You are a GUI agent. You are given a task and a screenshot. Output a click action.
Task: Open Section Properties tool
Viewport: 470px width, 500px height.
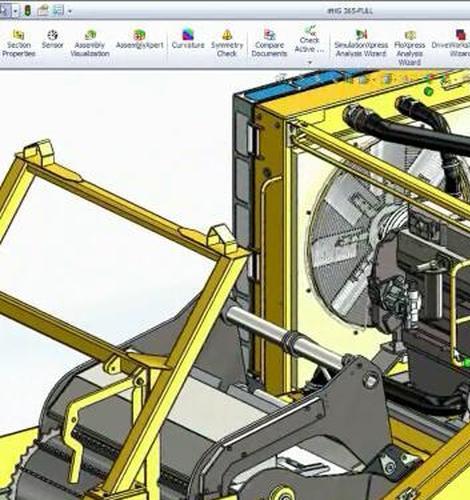pyautogui.click(x=18, y=44)
